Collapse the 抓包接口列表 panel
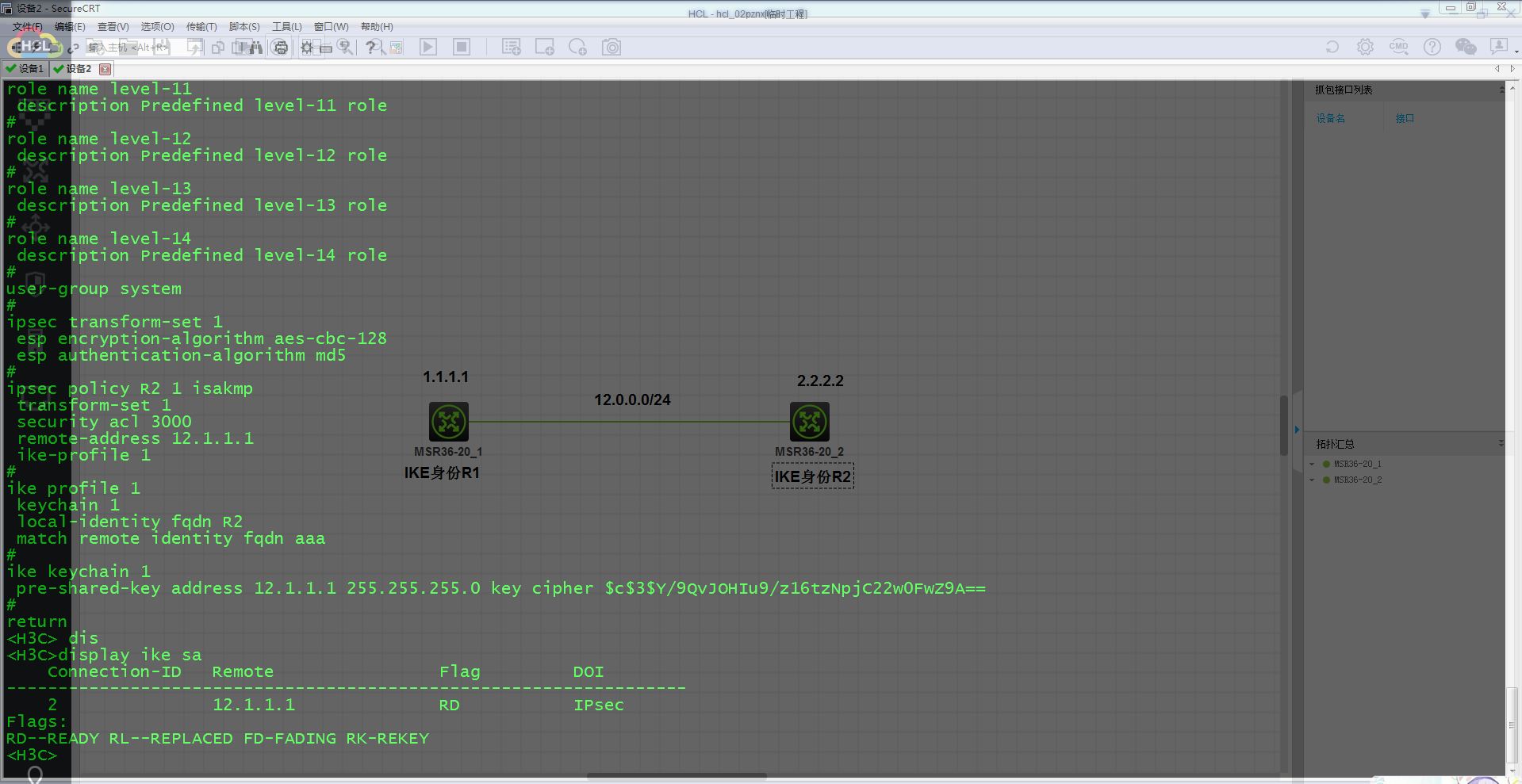1522x784 pixels. (x=1501, y=90)
